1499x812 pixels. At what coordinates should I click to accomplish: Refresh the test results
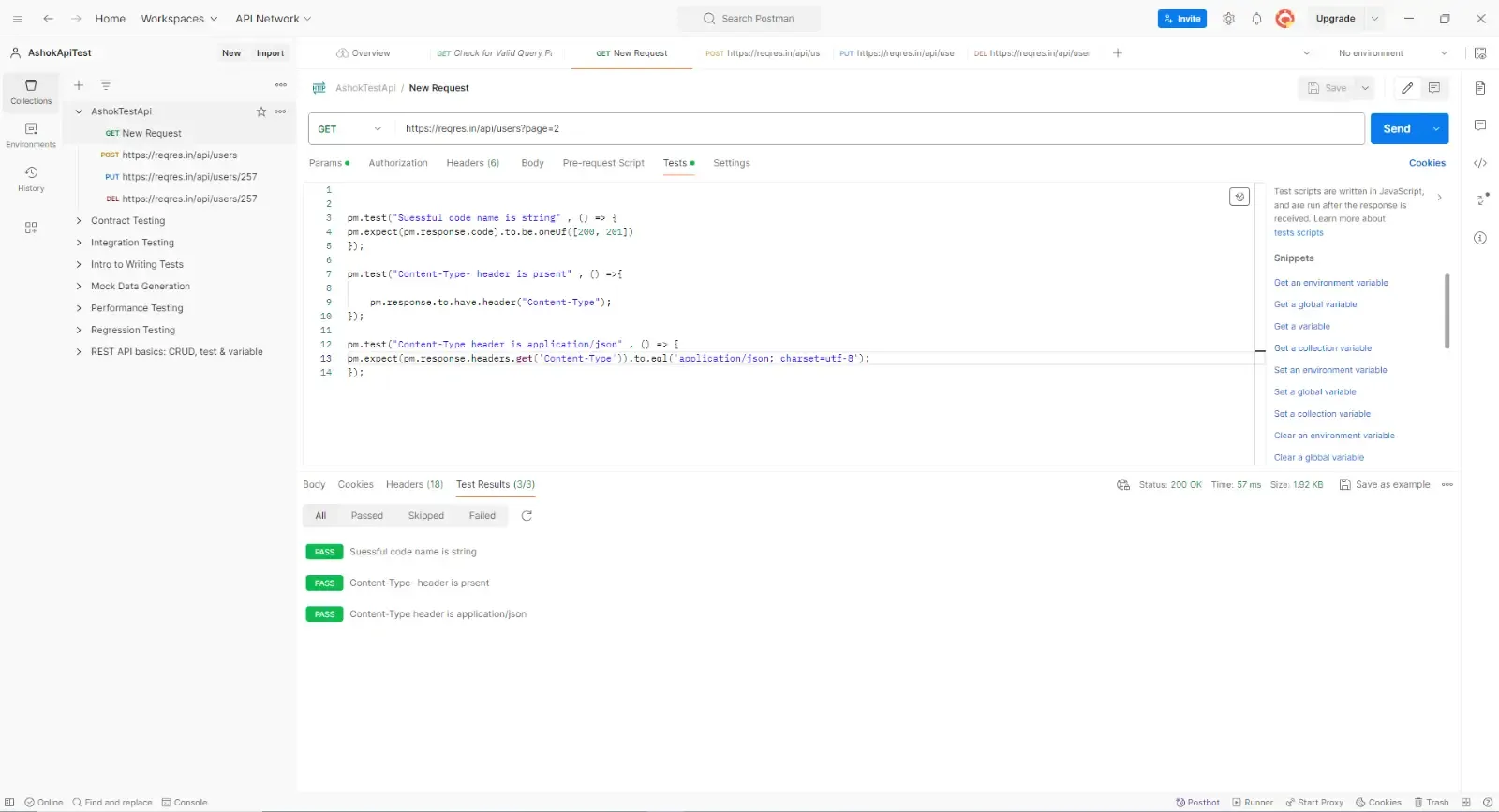pyautogui.click(x=527, y=516)
